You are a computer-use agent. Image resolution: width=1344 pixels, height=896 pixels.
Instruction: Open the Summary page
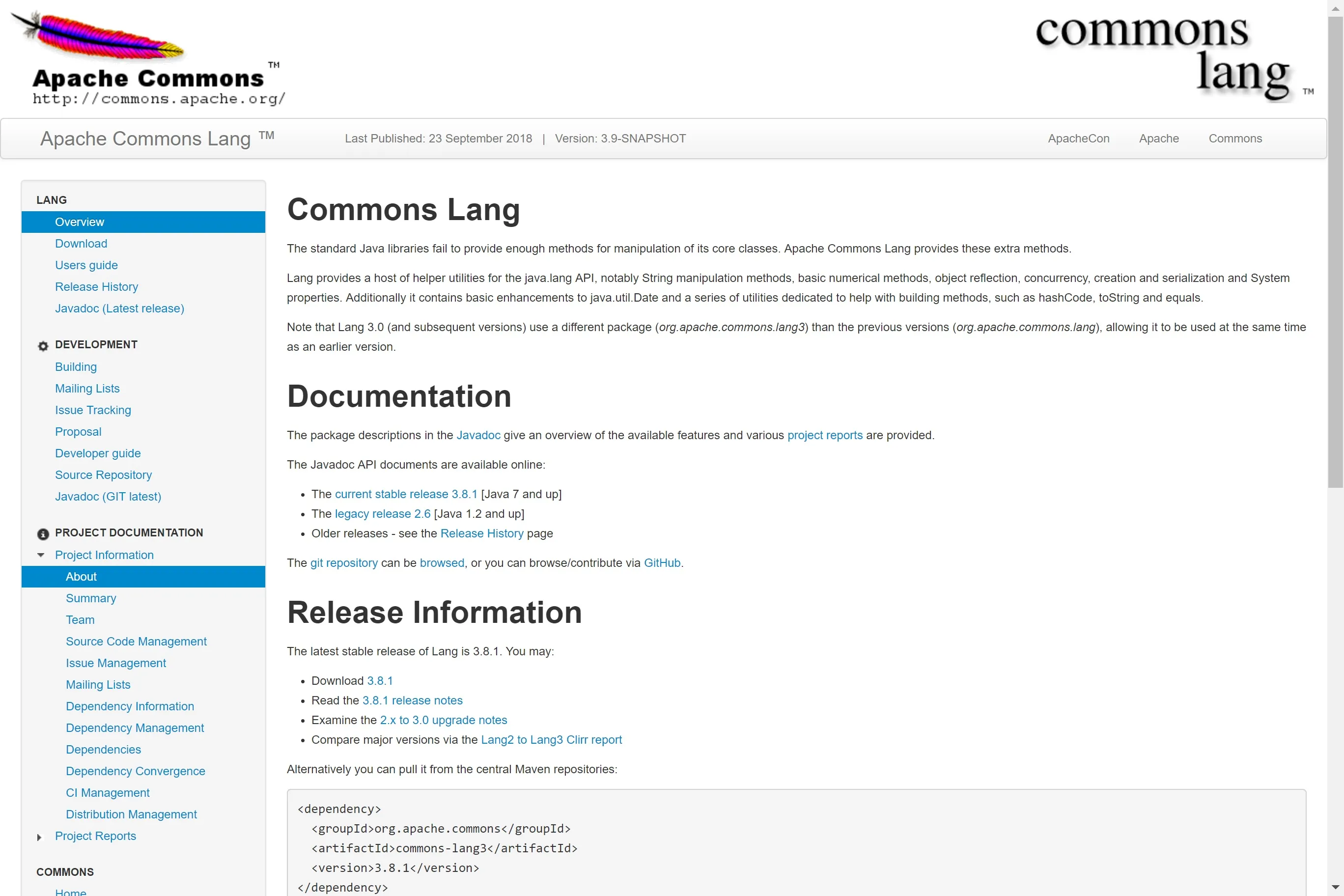click(x=91, y=598)
